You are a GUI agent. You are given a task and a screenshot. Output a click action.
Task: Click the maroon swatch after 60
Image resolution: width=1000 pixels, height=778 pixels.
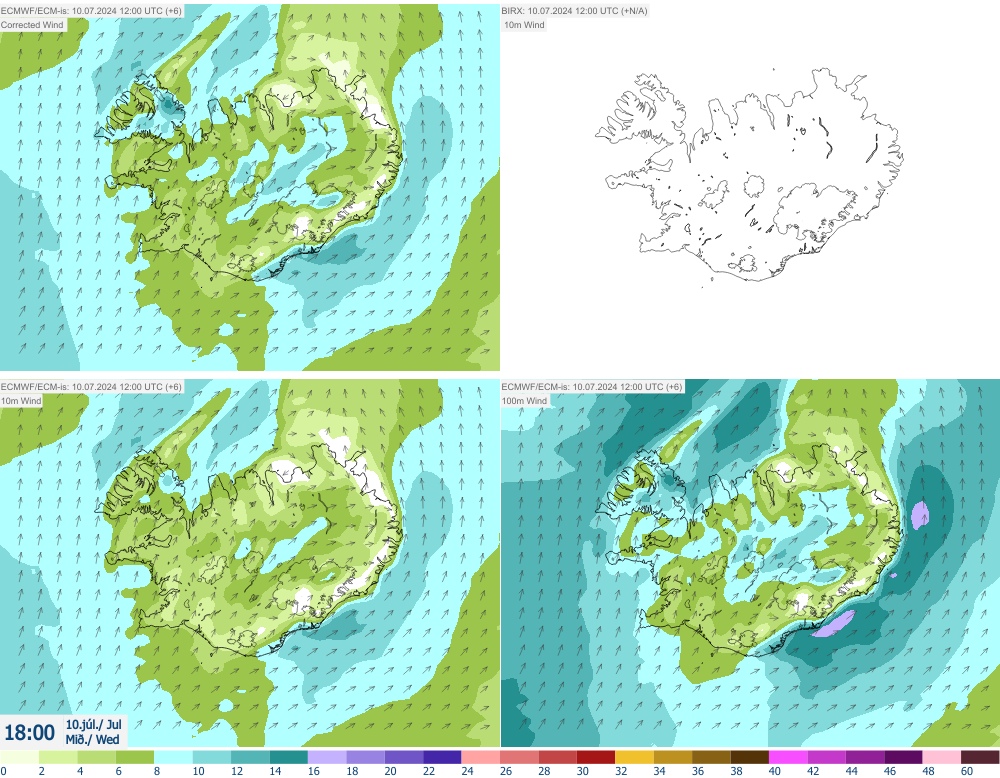pos(980,757)
